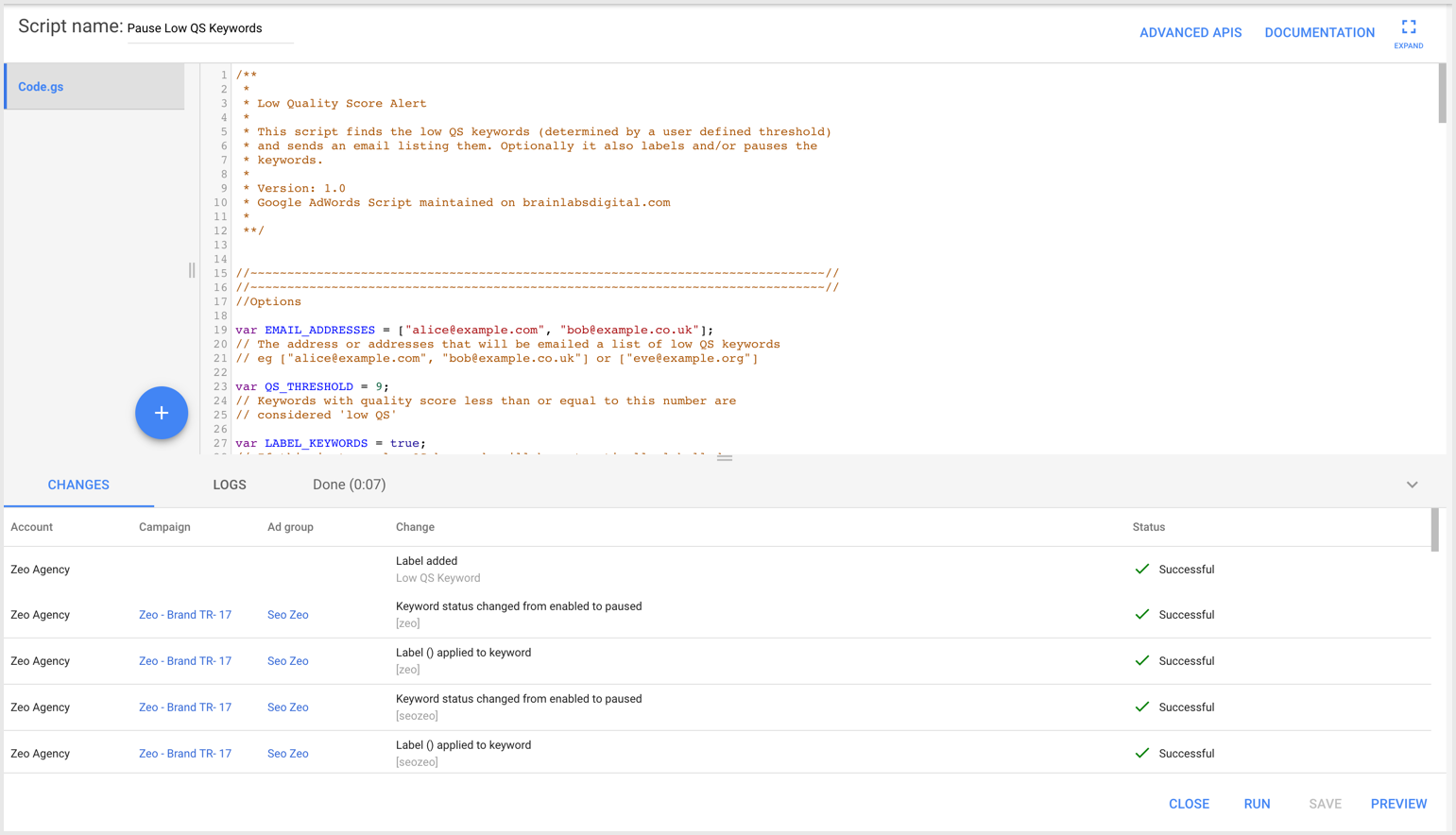Open the Code.gs file in the sidebar
Image resolution: width=1456 pixels, height=835 pixels.
tap(94, 87)
